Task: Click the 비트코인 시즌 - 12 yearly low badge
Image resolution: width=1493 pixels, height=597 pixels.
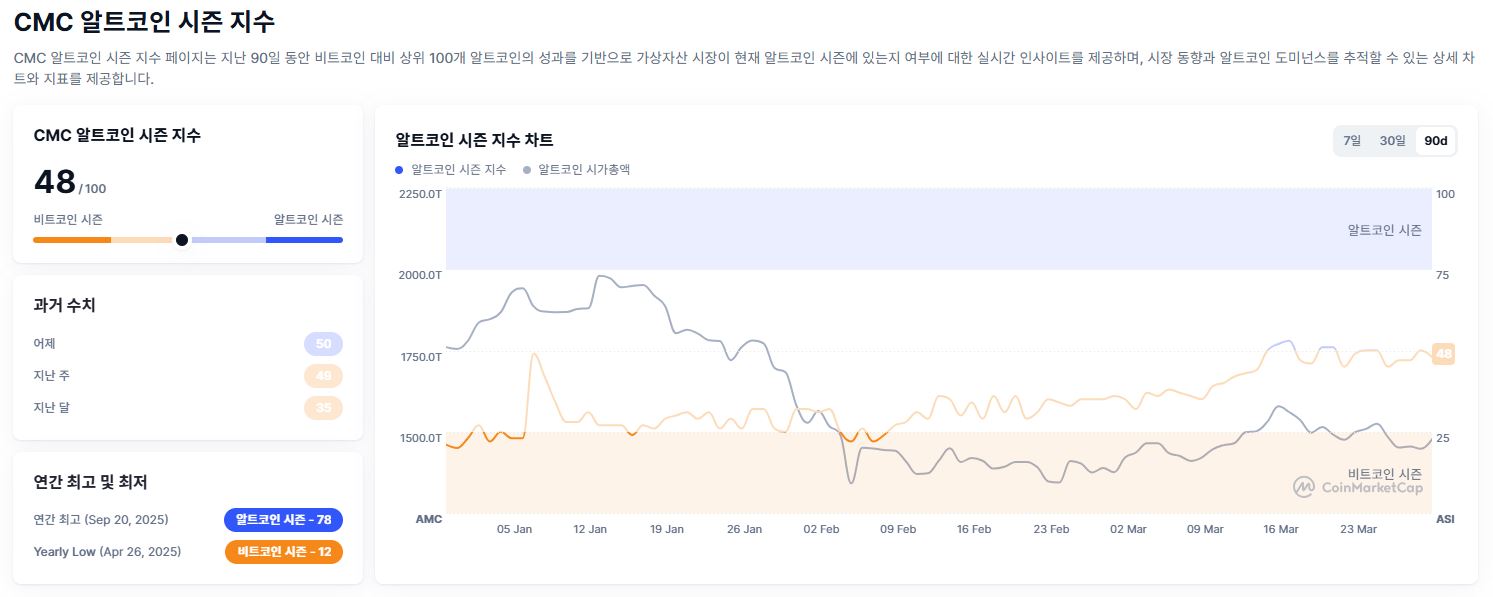Action: coord(283,551)
